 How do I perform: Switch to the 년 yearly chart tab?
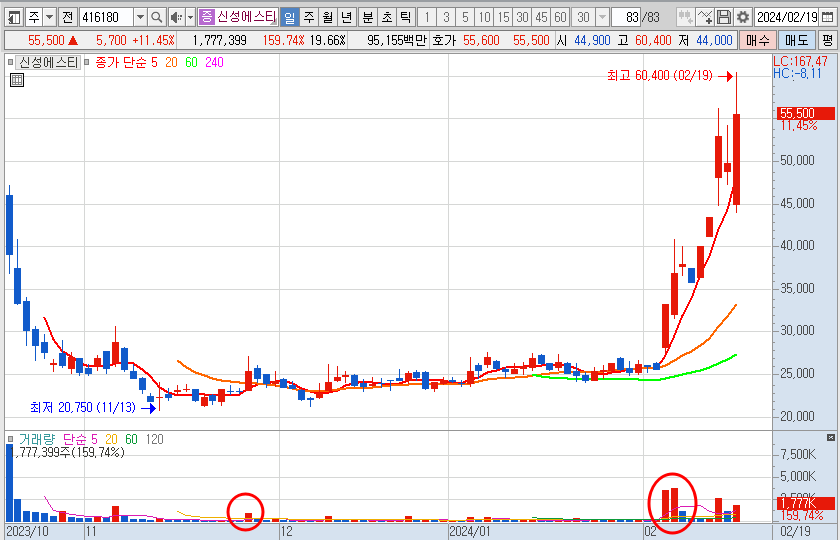pyautogui.click(x=347, y=18)
